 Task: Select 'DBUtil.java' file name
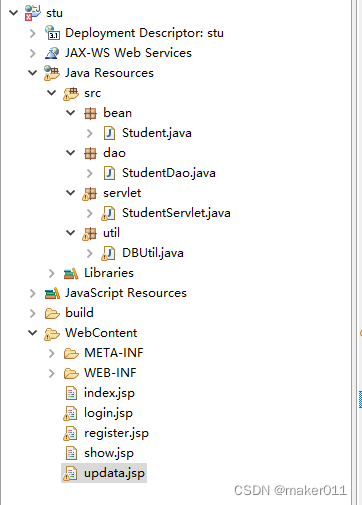[153, 253]
